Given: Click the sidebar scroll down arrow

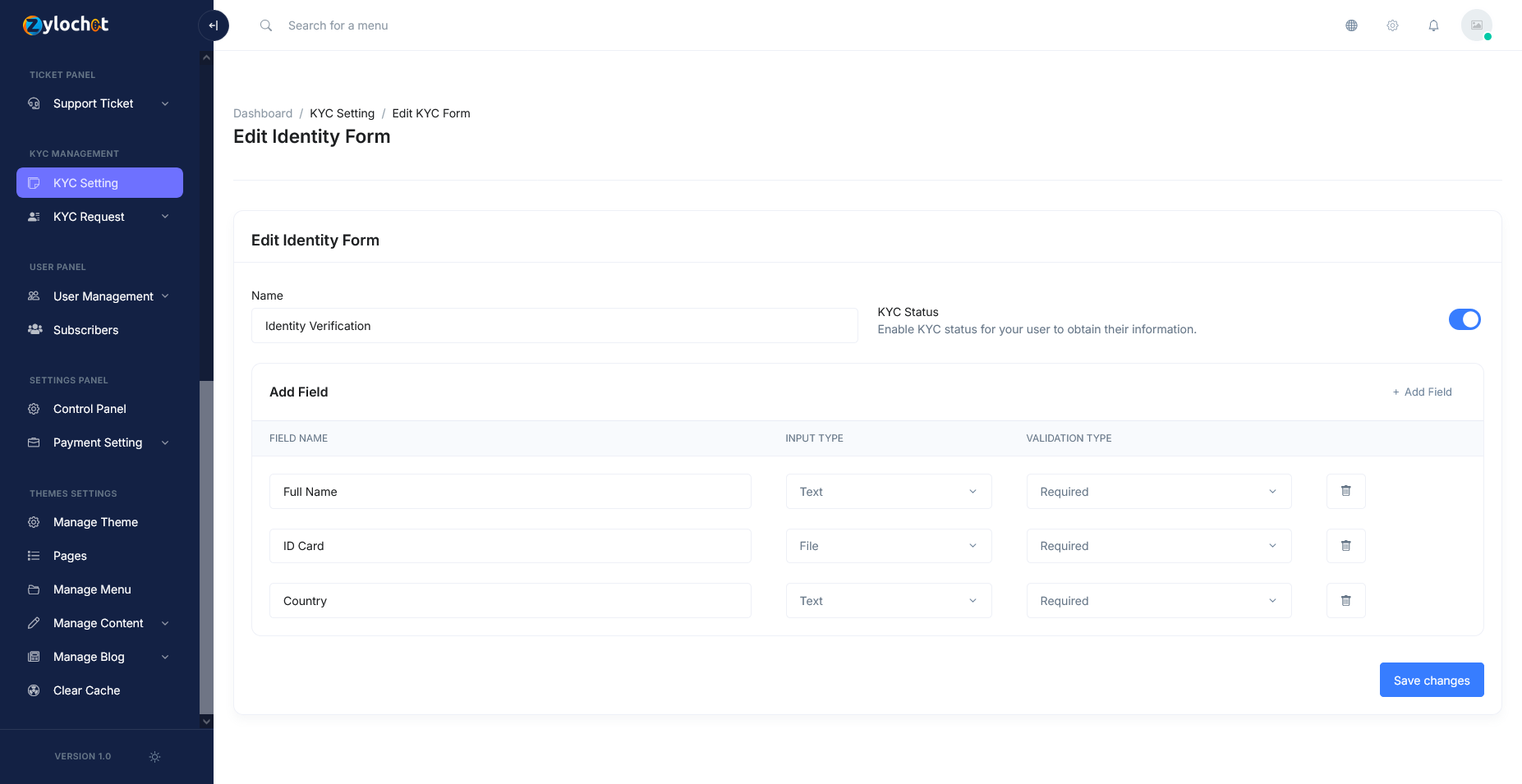Looking at the screenshot, I should [206, 722].
